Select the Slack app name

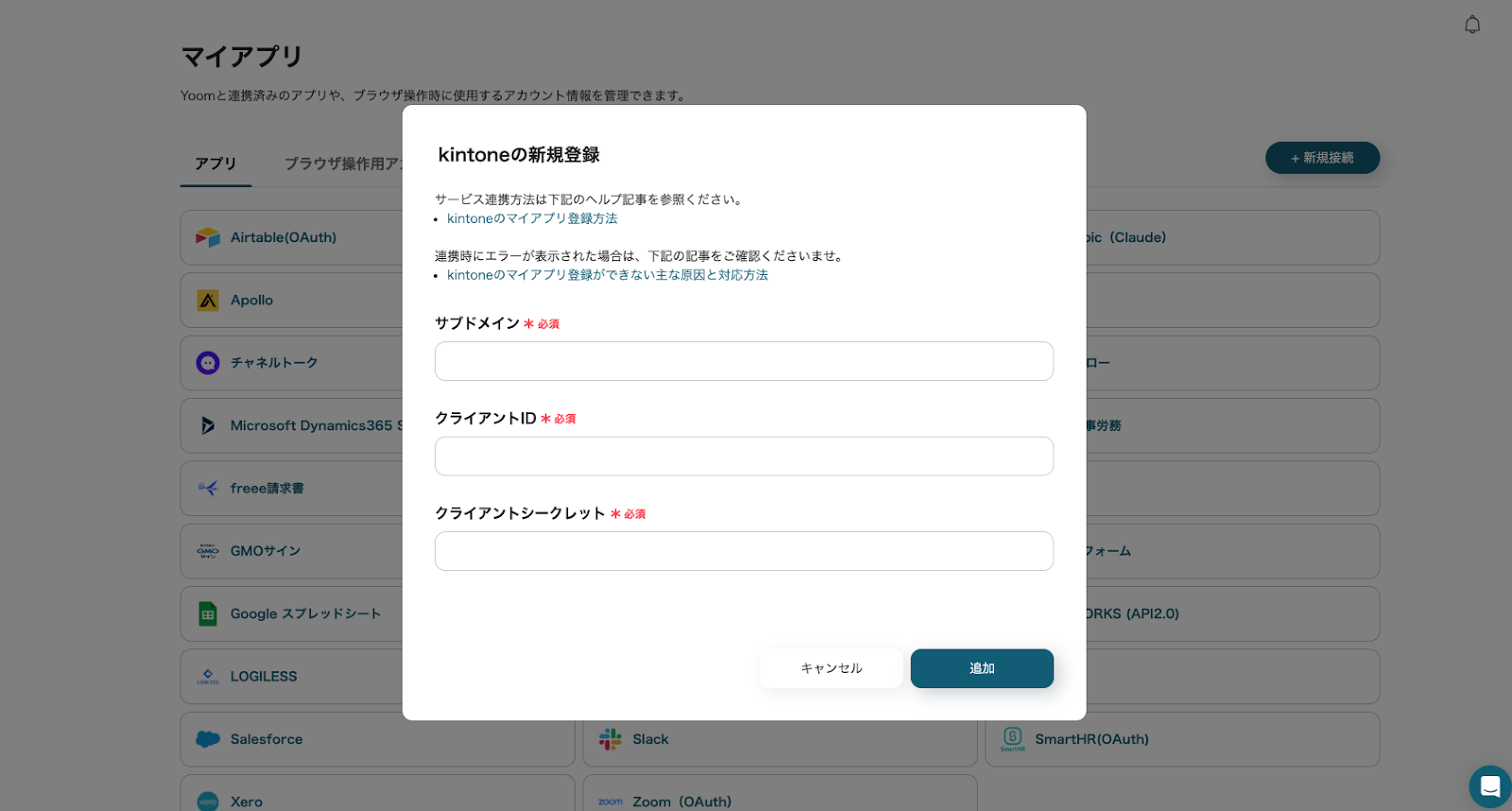pyautogui.click(x=650, y=739)
